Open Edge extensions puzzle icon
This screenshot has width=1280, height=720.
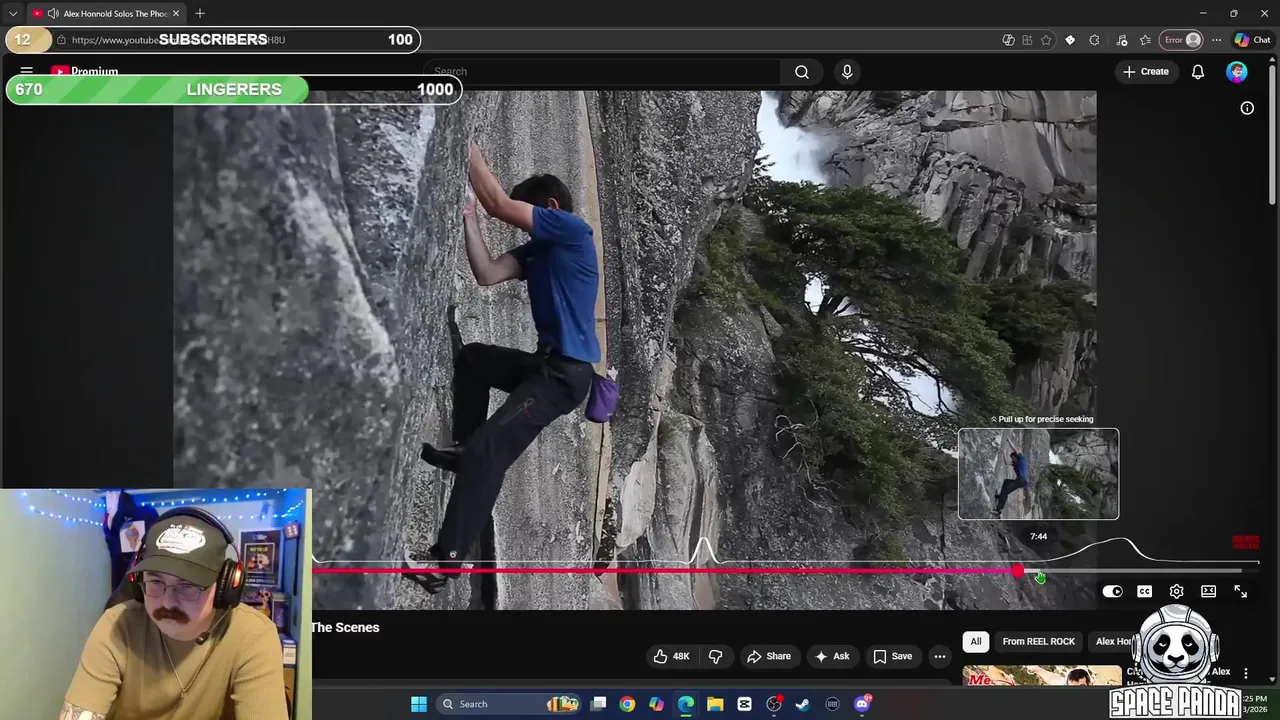(1094, 40)
